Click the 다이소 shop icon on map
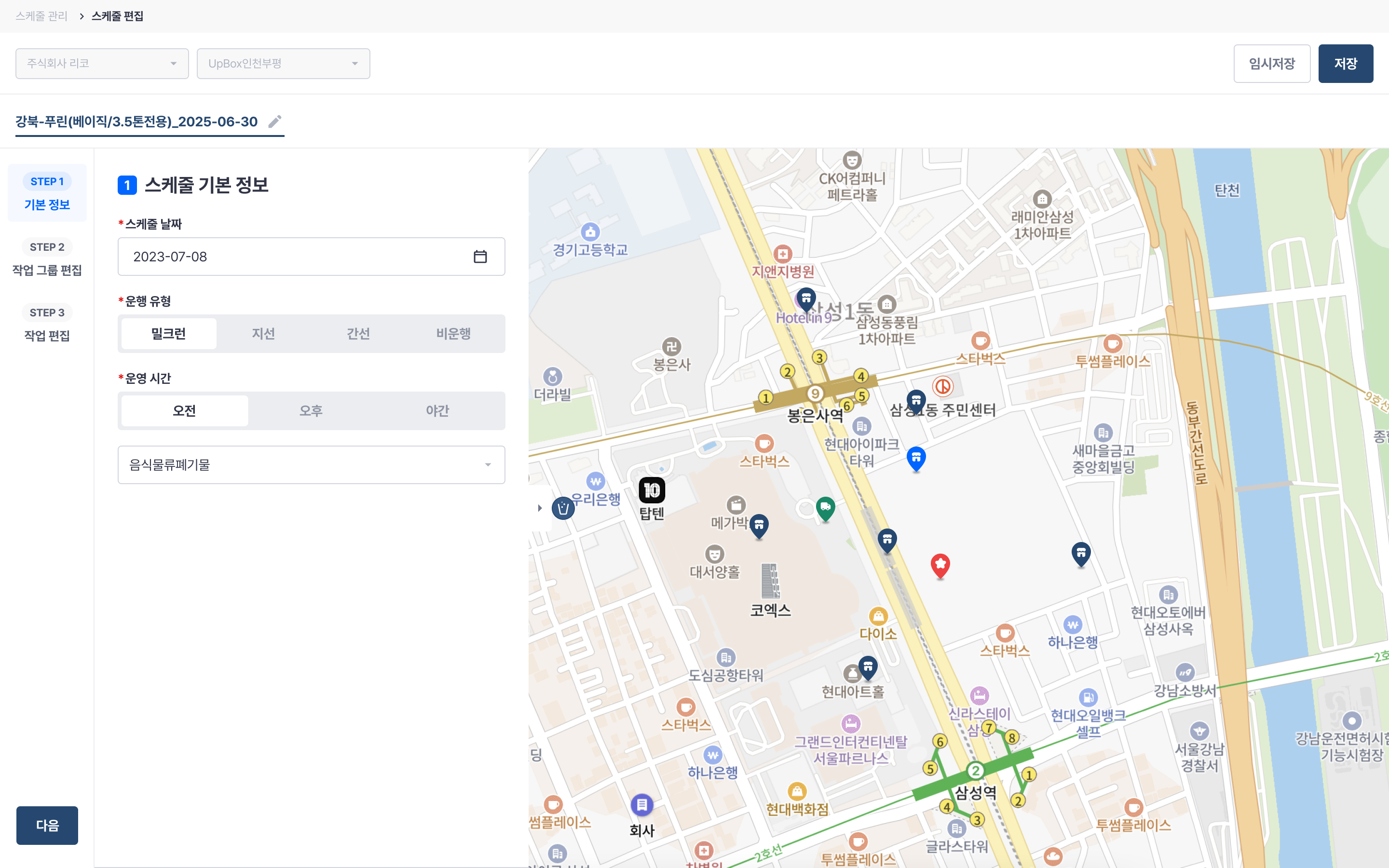 pos(878,616)
